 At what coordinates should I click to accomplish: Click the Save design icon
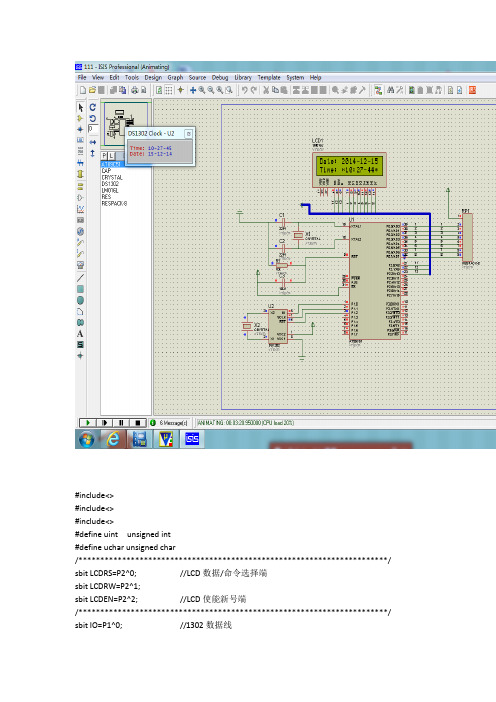[101, 90]
